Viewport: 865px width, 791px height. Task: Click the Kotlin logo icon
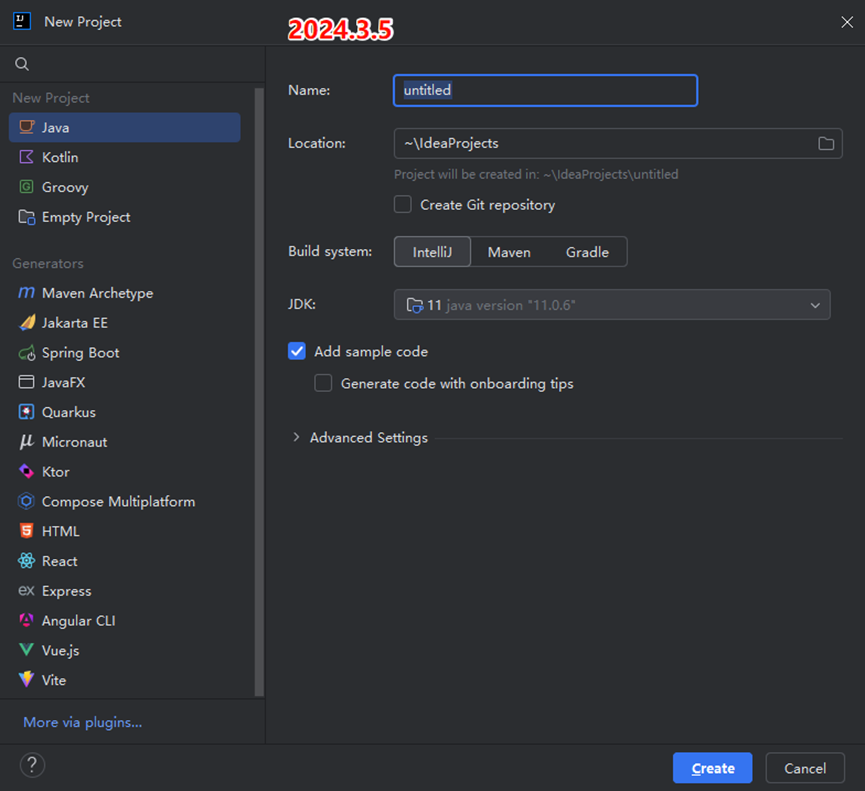tap(26, 157)
